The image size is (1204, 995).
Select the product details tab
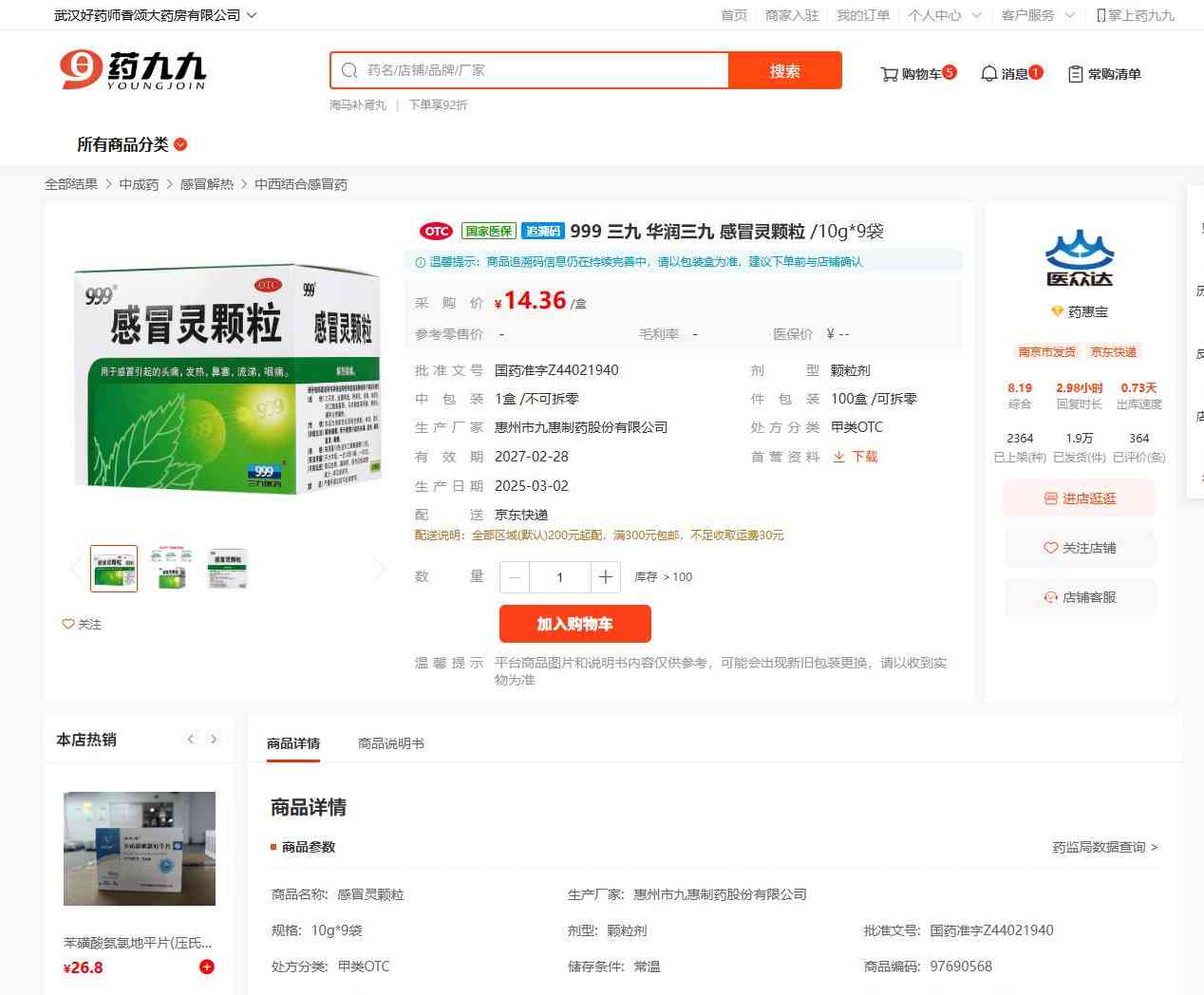[x=292, y=743]
